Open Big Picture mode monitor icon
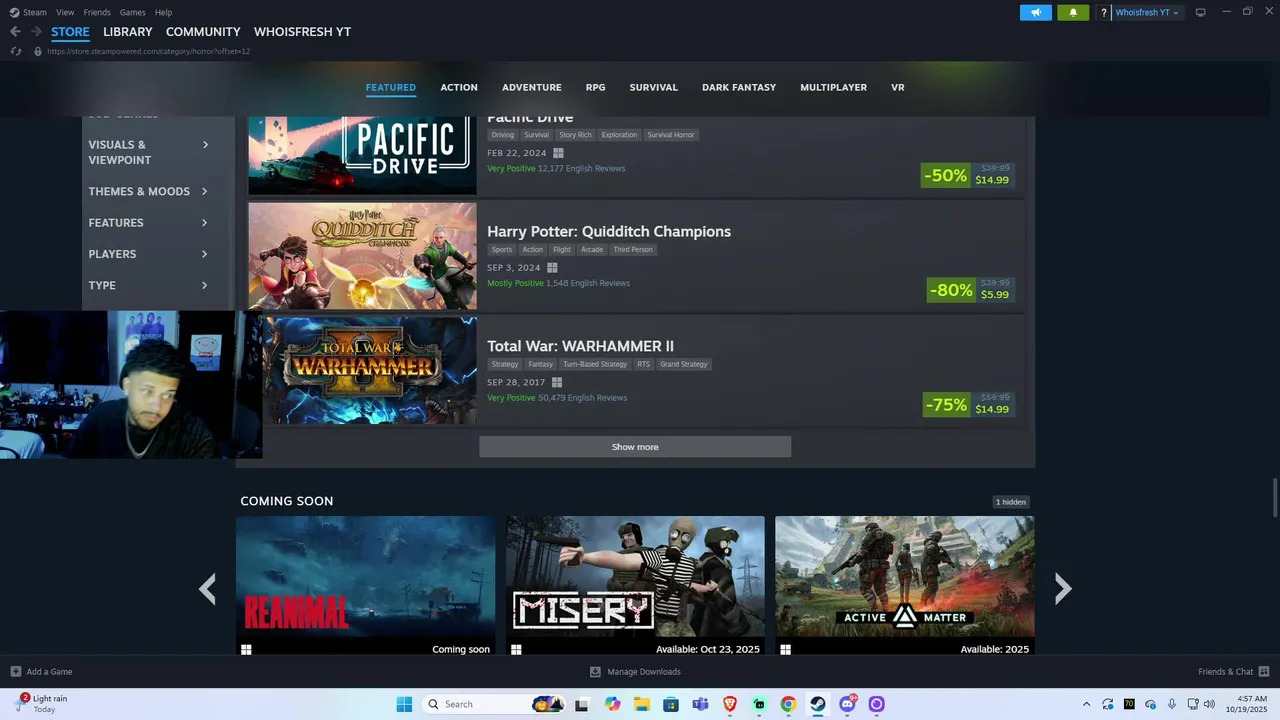The image size is (1280, 720). (1201, 12)
